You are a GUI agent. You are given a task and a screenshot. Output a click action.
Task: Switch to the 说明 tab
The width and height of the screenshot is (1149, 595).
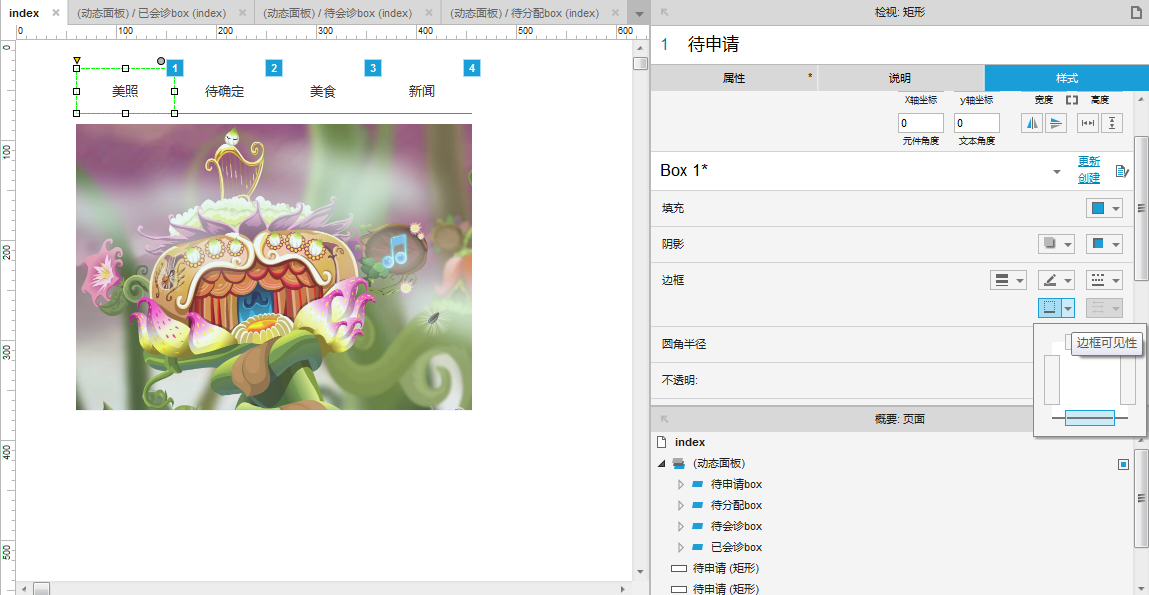(x=900, y=78)
